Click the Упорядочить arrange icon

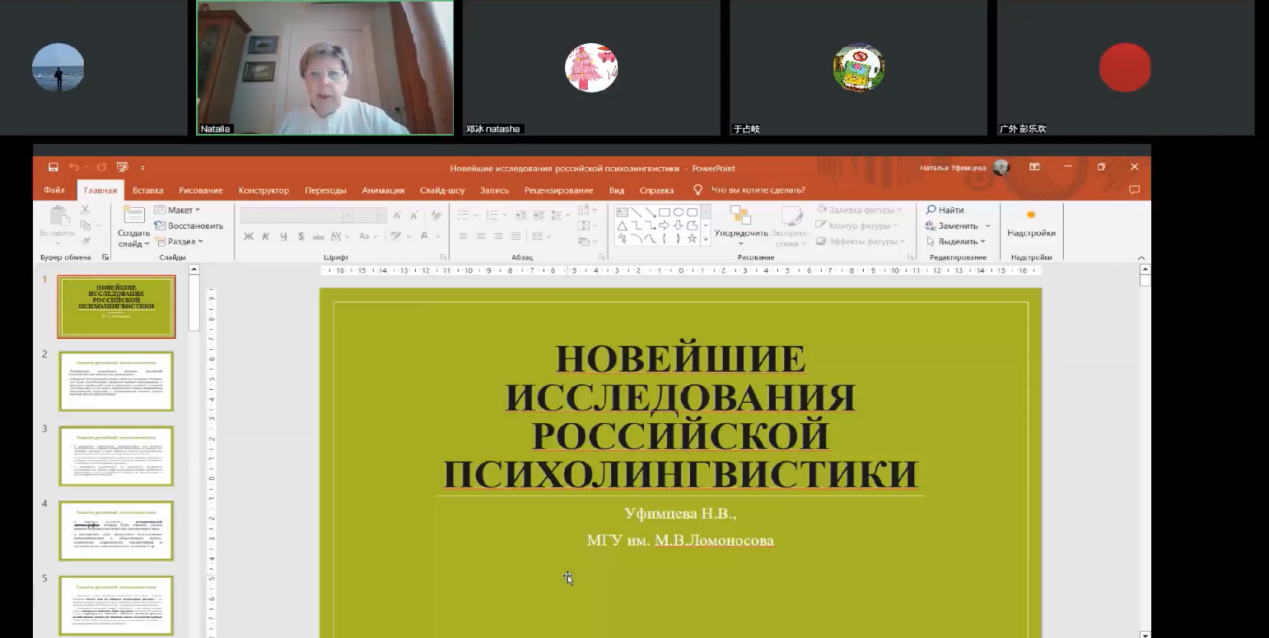(740, 216)
